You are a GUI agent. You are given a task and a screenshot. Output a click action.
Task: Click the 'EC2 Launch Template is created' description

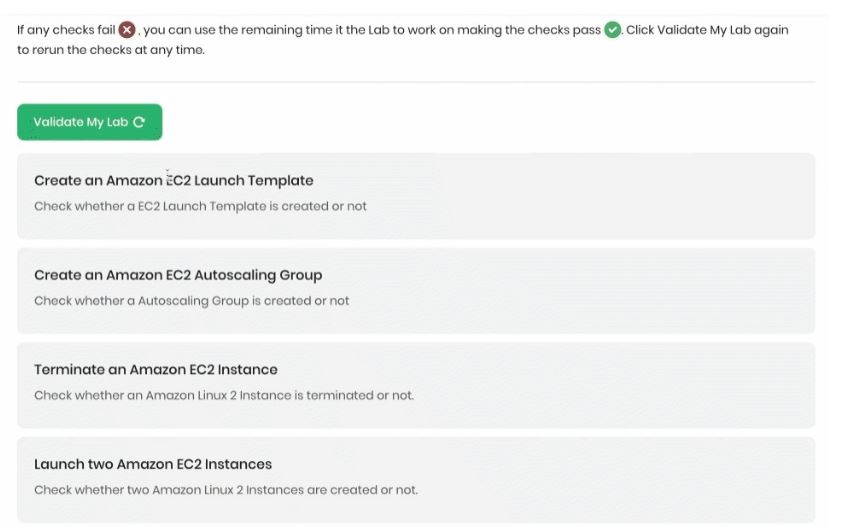pyautogui.click(x=200, y=207)
